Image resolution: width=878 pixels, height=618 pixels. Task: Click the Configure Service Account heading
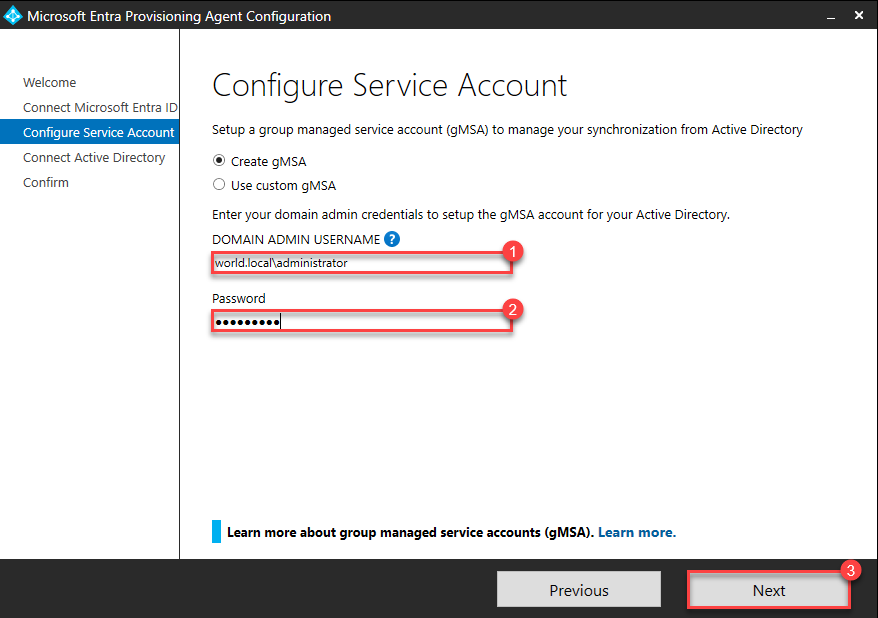coord(390,86)
